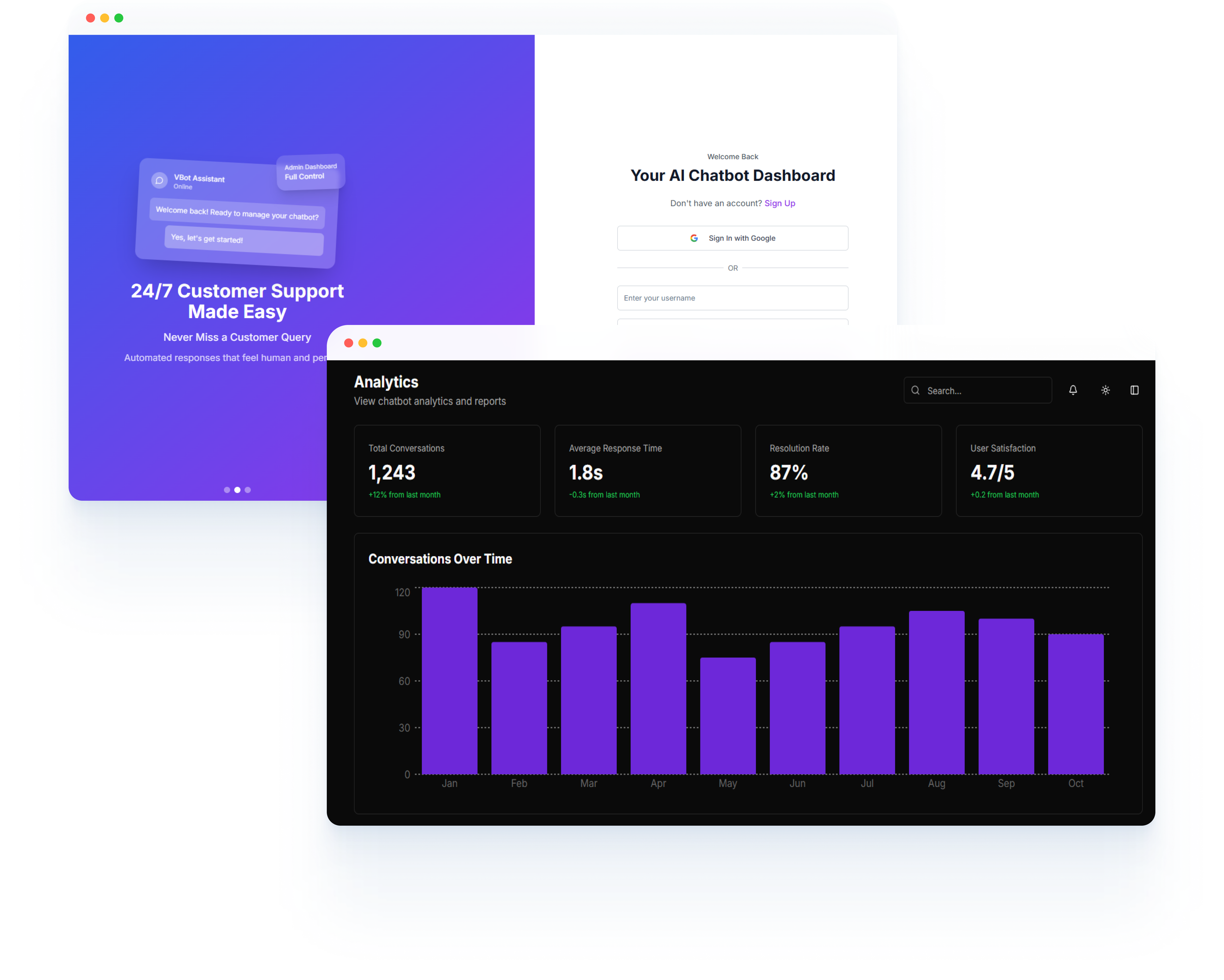
Task: Close the Analytics window with the red dot
Action: tap(349, 343)
